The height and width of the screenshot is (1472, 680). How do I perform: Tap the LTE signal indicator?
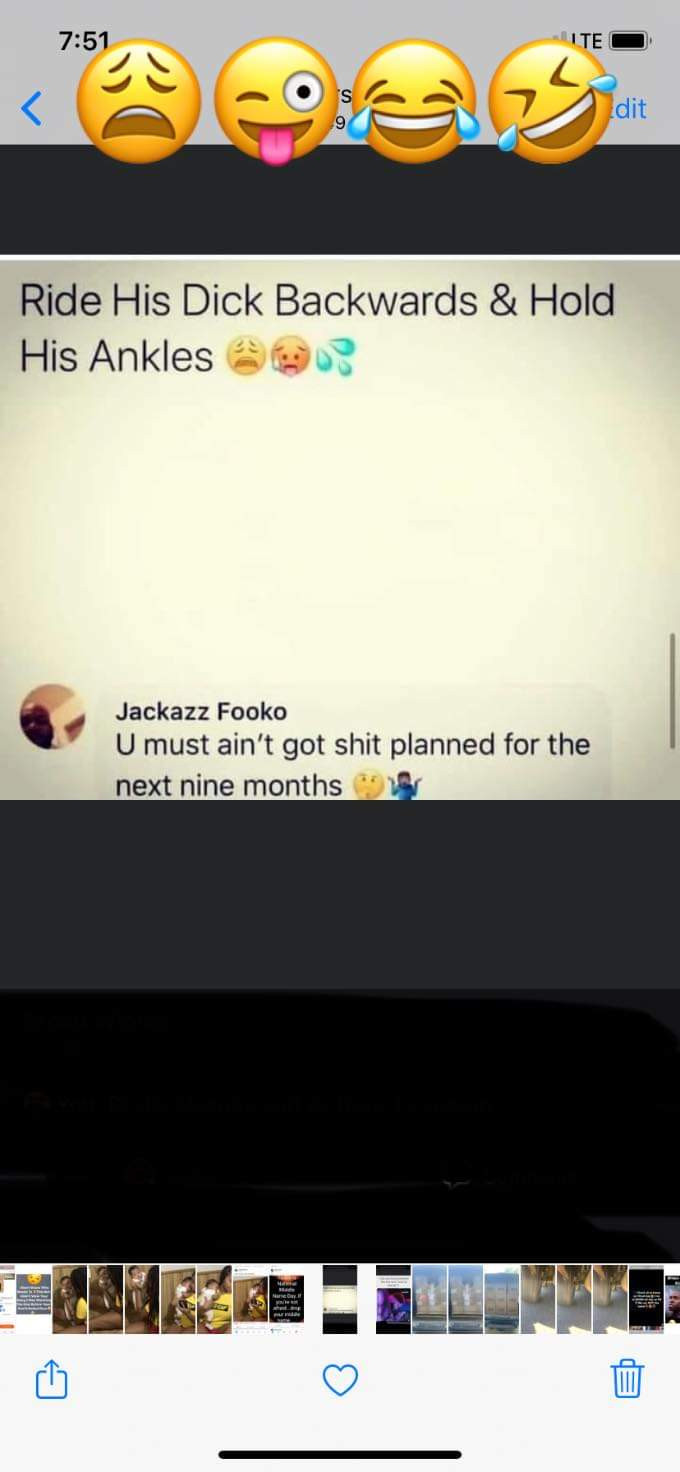pos(585,41)
